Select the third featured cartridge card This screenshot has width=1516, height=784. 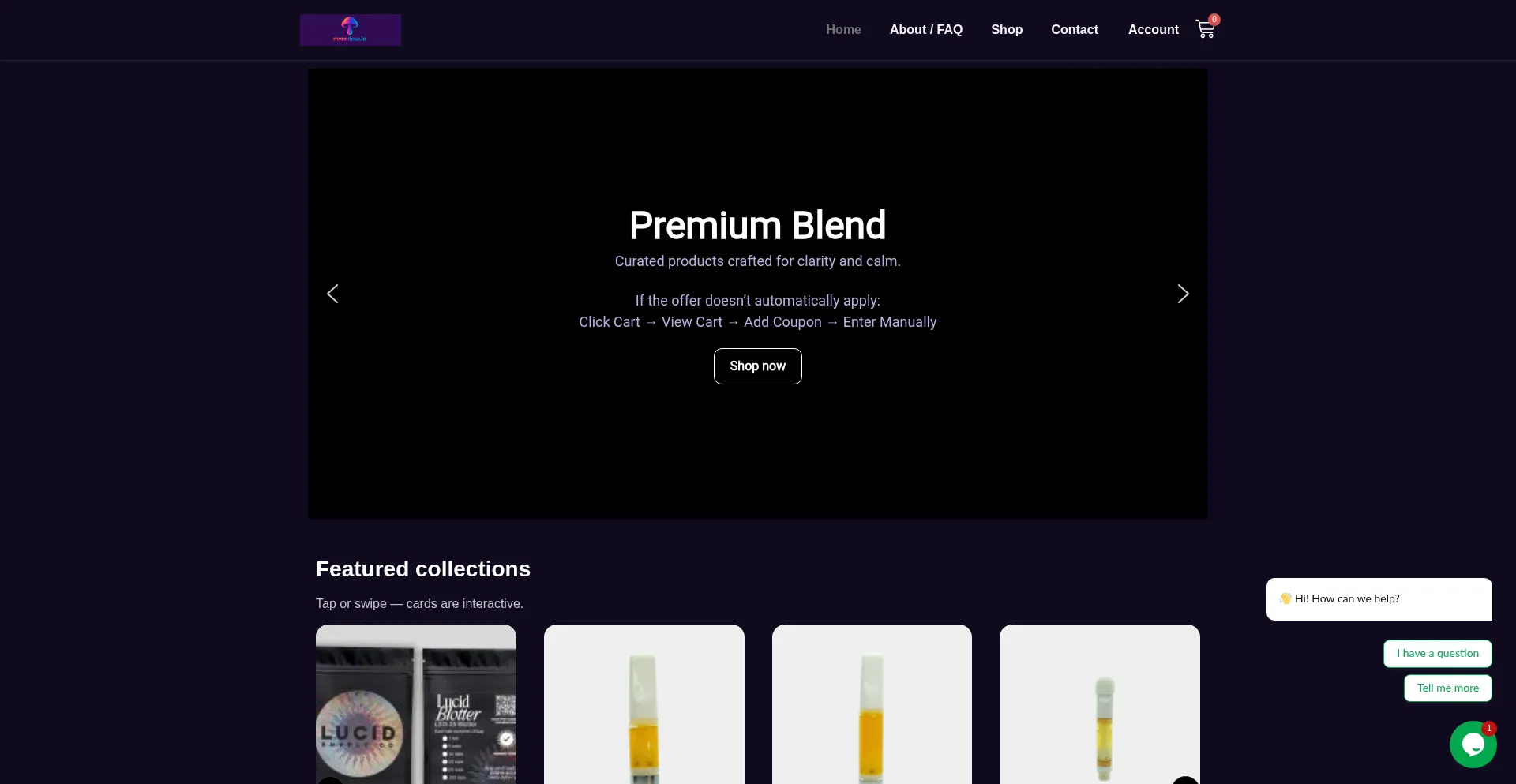click(872, 704)
